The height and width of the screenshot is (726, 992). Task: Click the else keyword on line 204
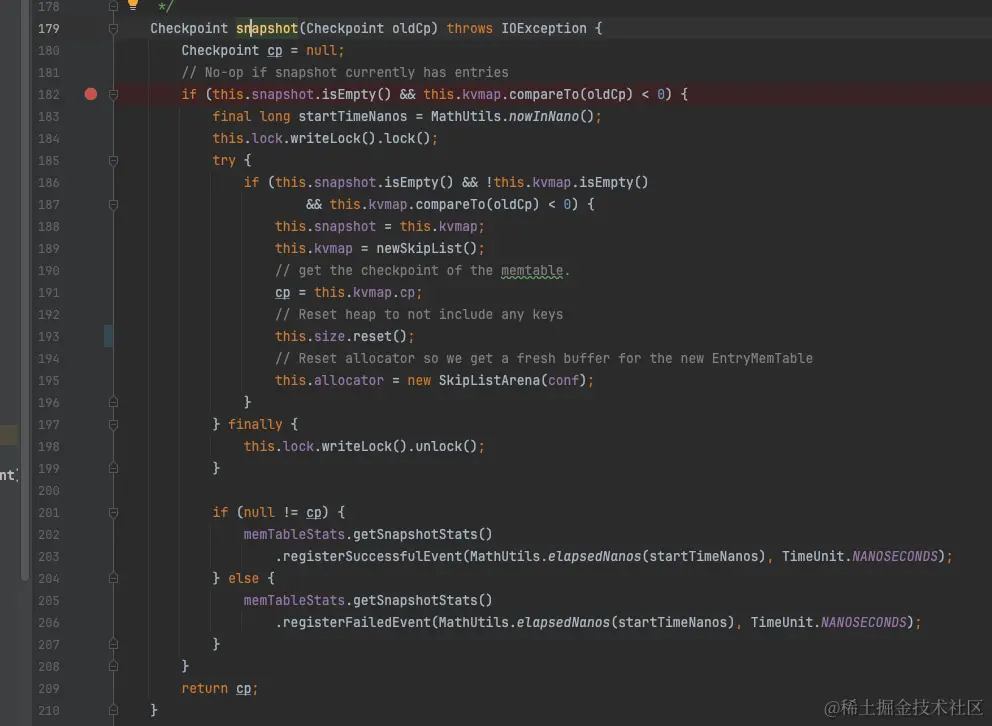tap(244, 578)
